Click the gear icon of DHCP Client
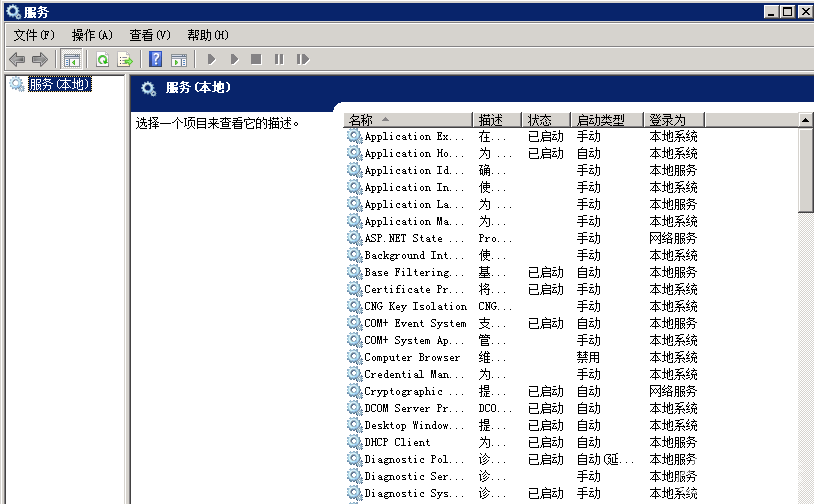Viewport: 814px width, 504px height. tap(355, 442)
